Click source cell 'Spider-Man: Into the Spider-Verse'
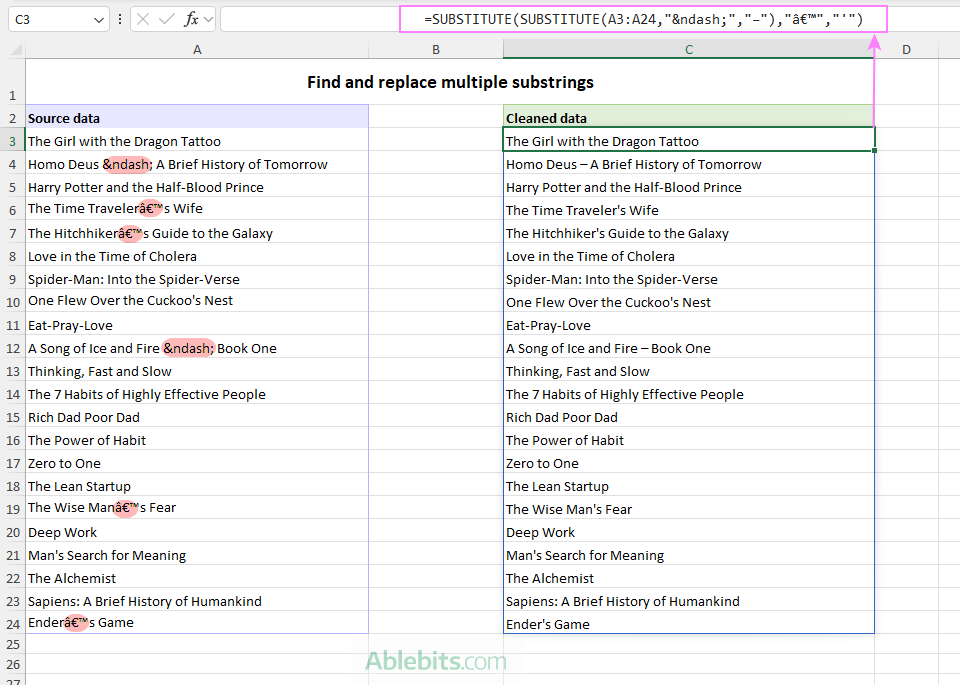The image size is (960, 685). coord(197,278)
